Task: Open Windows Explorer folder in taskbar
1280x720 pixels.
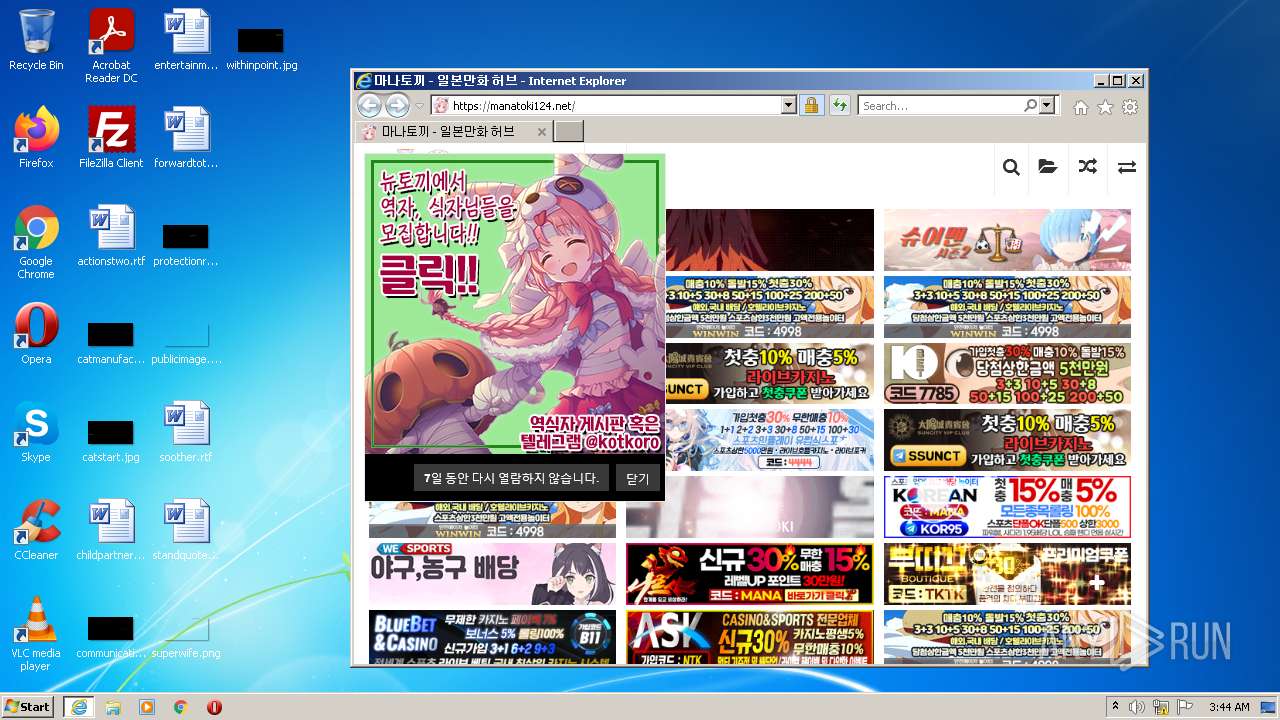Action: coord(113,706)
